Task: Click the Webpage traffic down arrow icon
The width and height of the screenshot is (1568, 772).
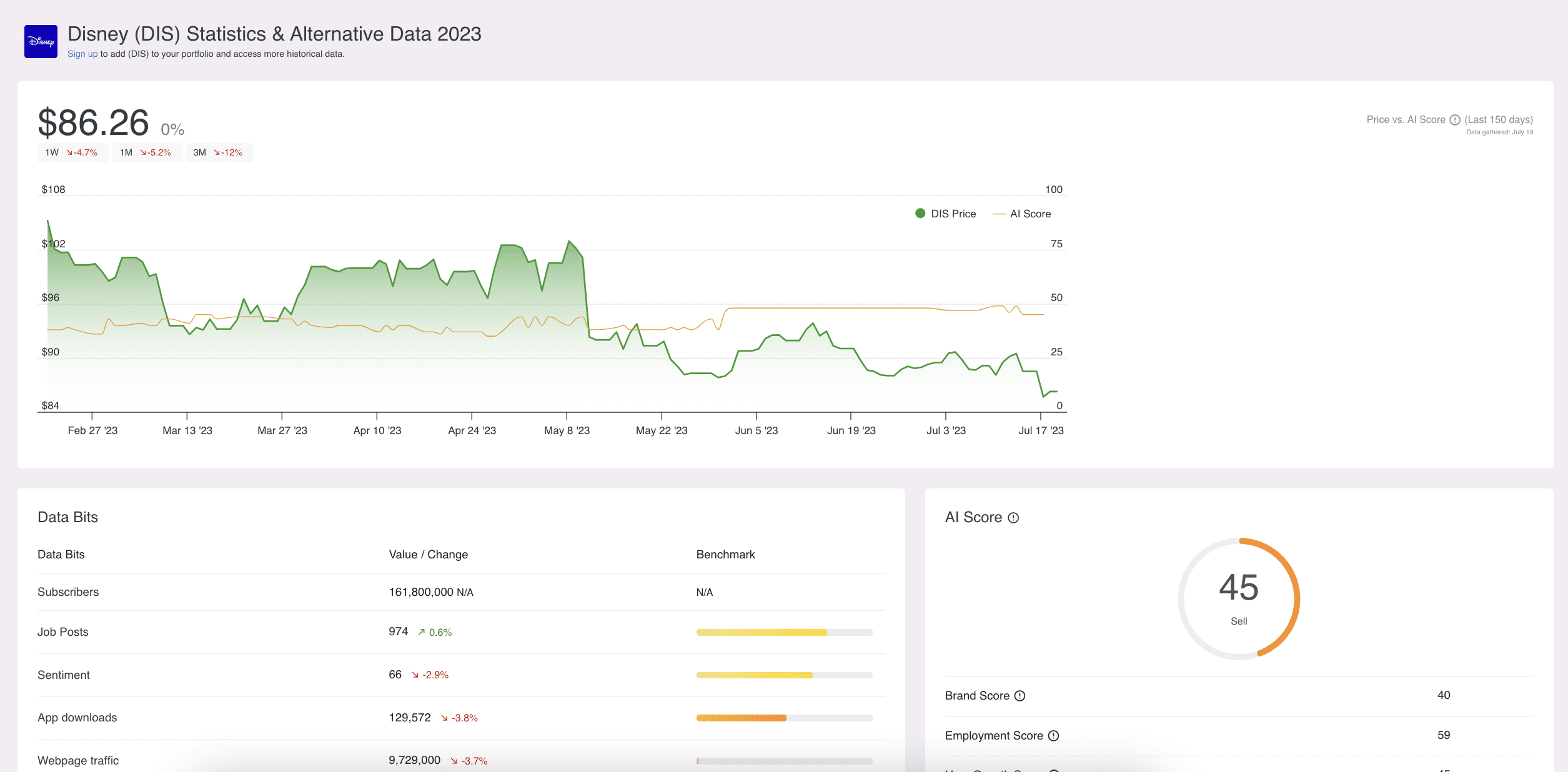Action: click(454, 761)
